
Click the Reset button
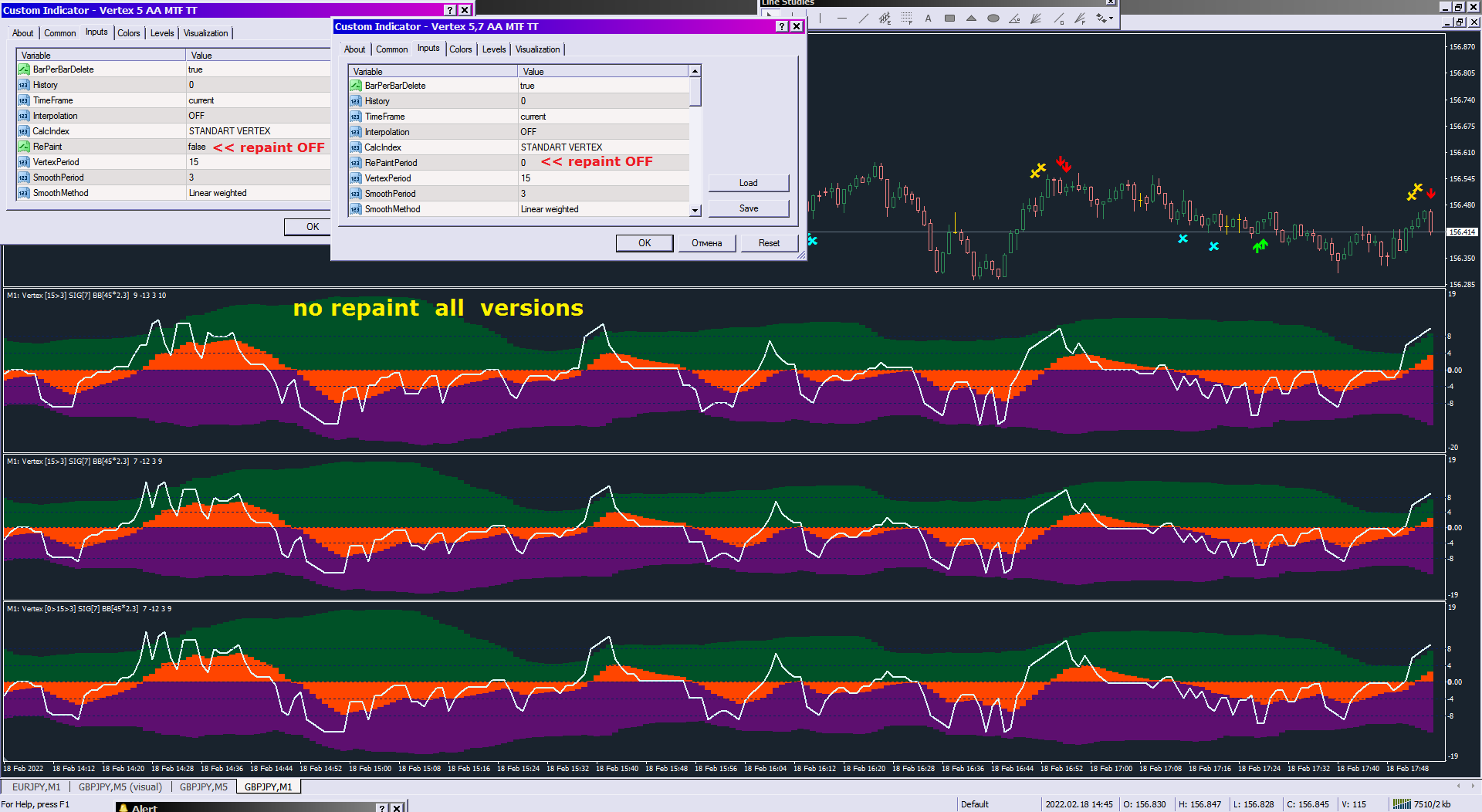point(769,243)
